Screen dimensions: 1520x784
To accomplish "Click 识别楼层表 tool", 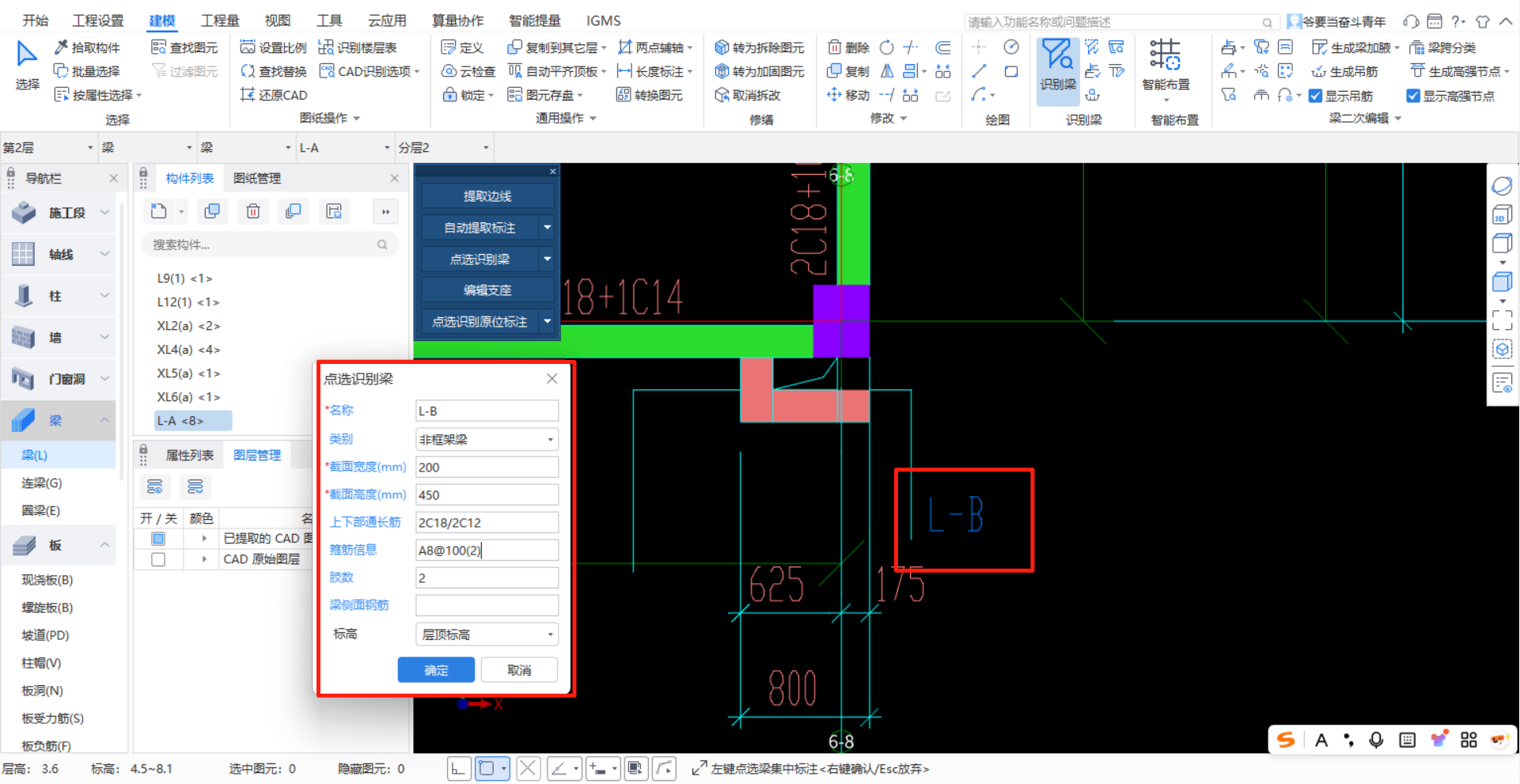I will [x=358, y=47].
